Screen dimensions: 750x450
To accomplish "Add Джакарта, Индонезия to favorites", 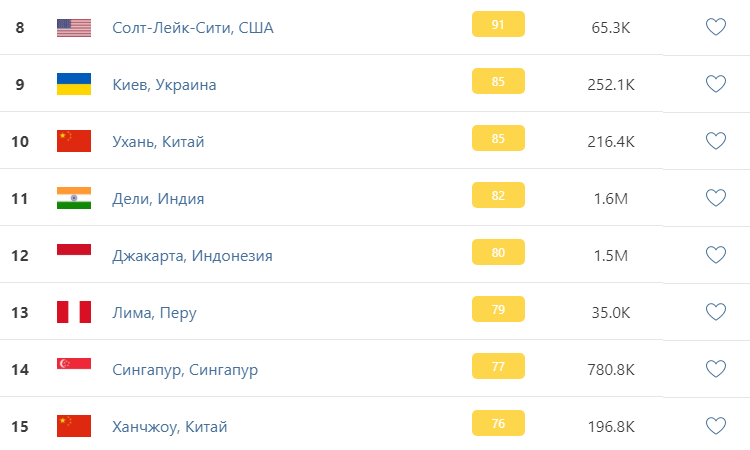I will 716,255.
